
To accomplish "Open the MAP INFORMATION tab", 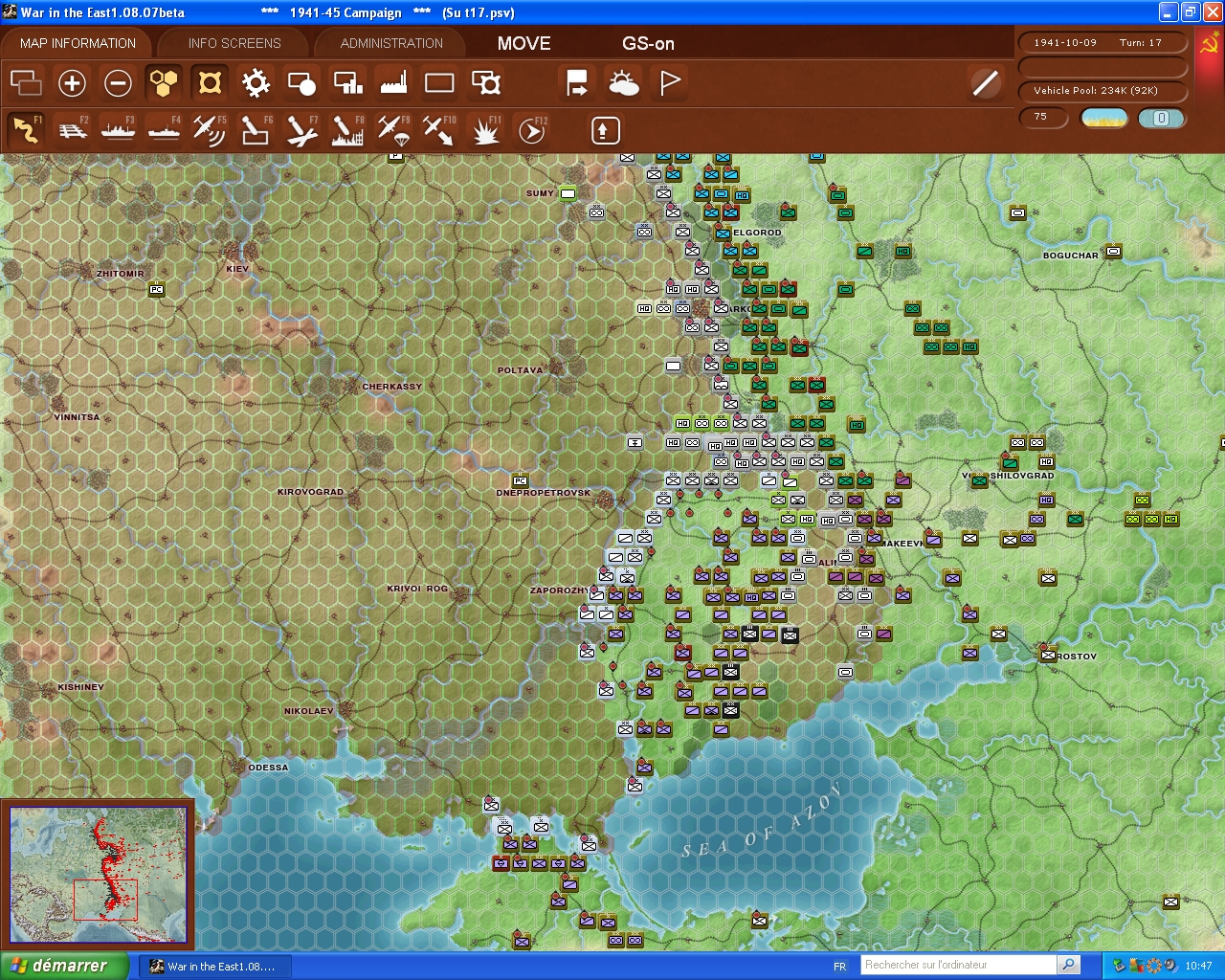I will pyautogui.click(x=78, y=43).
